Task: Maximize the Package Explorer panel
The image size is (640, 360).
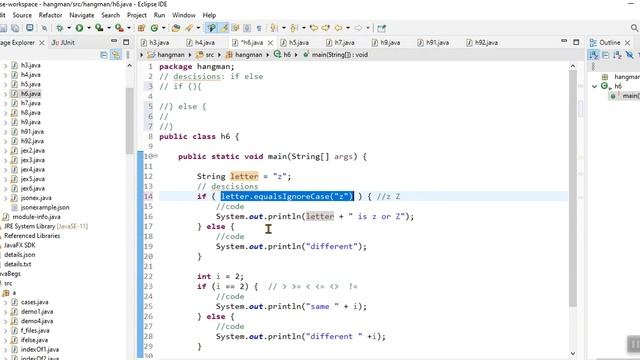Action: [x=126, y=42]
